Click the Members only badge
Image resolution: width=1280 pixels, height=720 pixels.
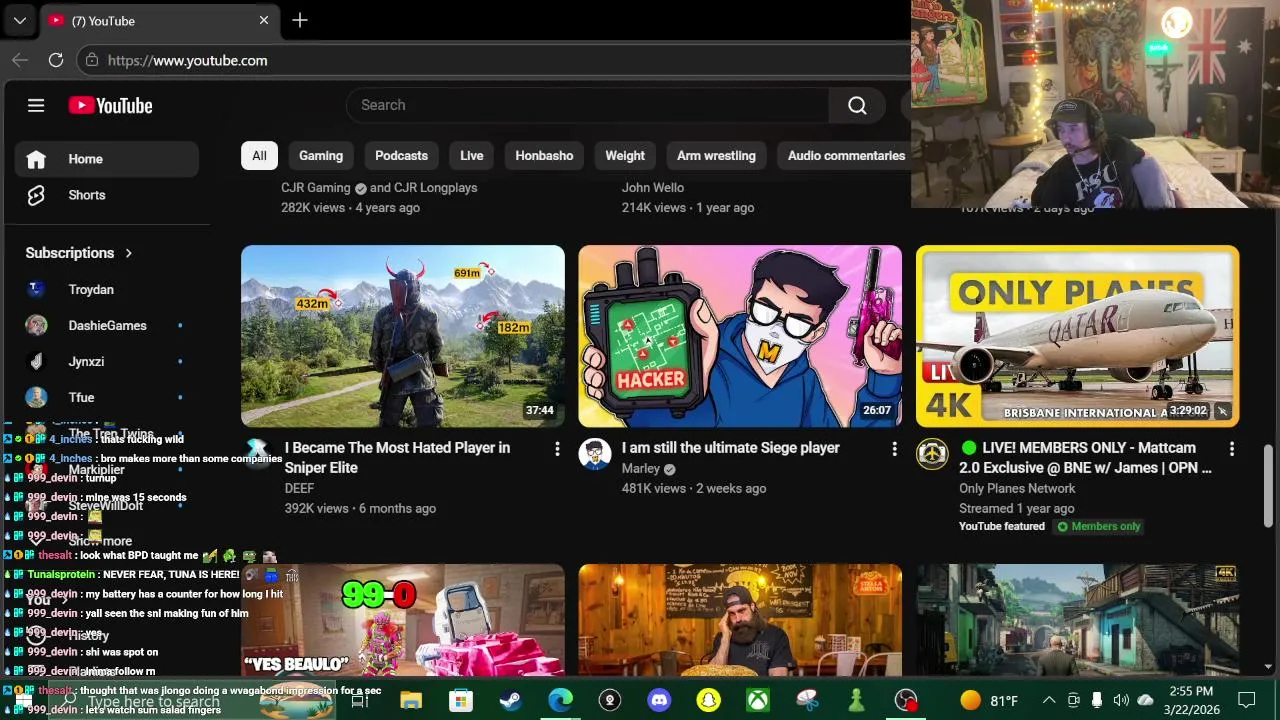[x=1099, y=526]
